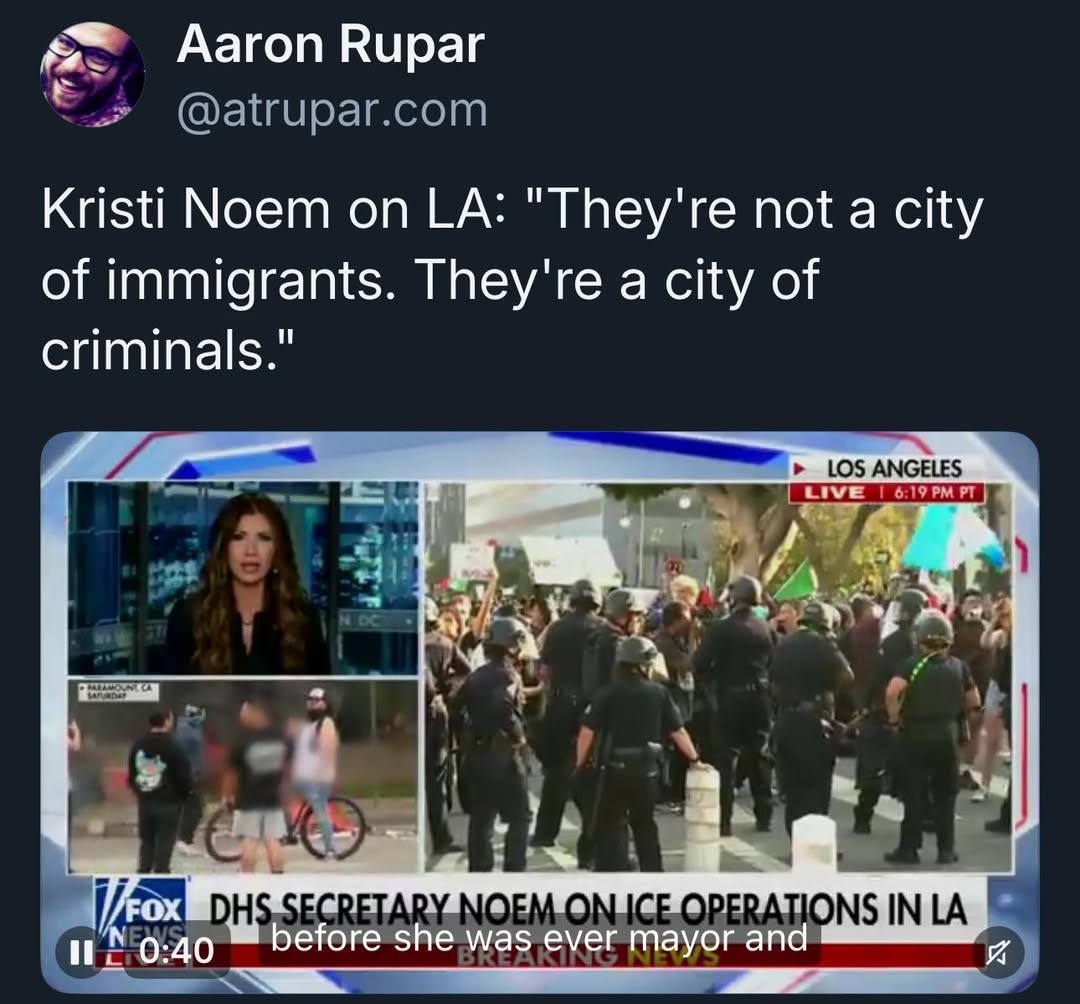The width and height of the screenshot is (1080, 1004).
Task: Click the DHS Secretary Noem chyron headline
Action: [588, 909]
